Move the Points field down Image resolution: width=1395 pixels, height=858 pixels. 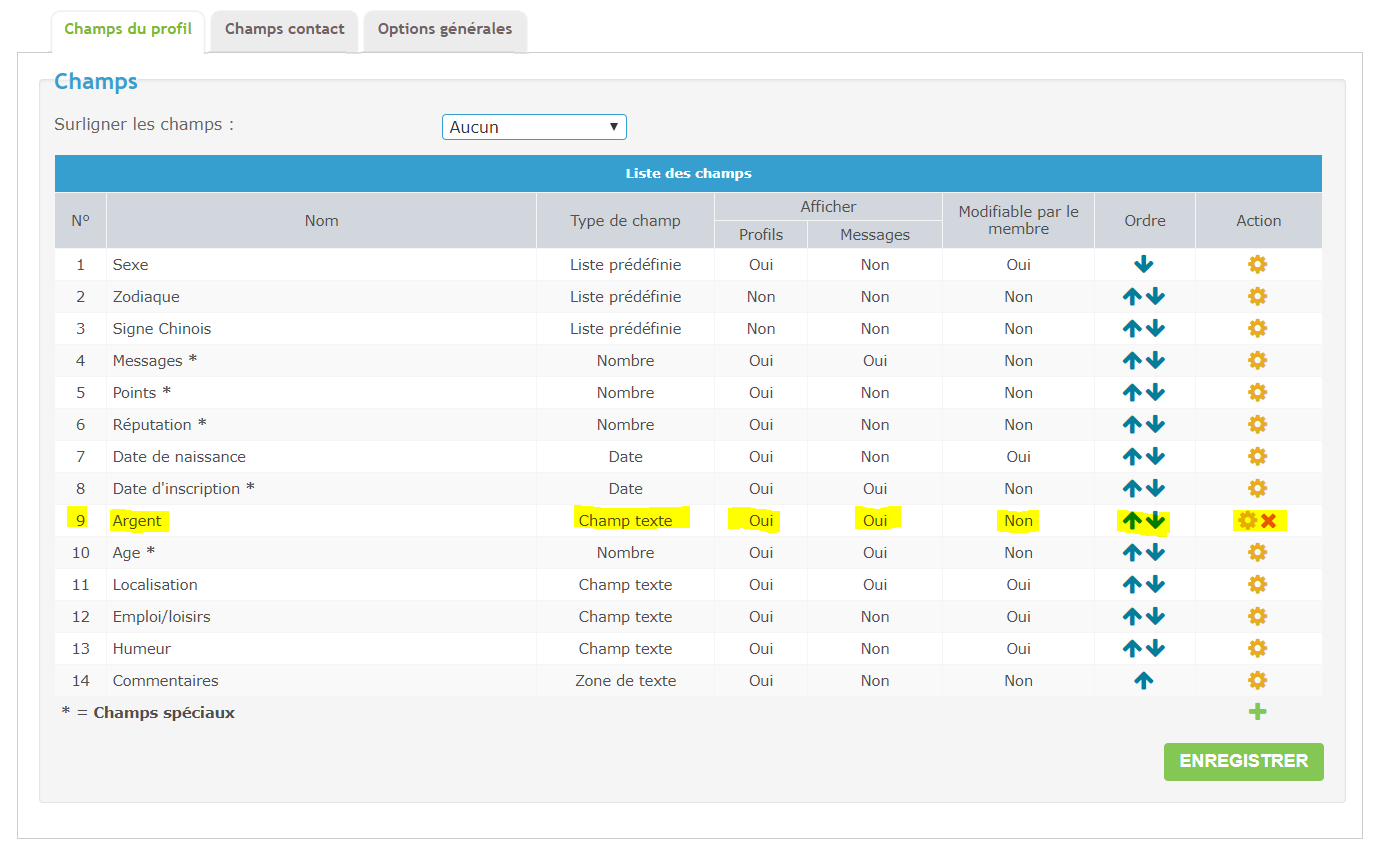pyautogui.click(x=1156, y=393)
